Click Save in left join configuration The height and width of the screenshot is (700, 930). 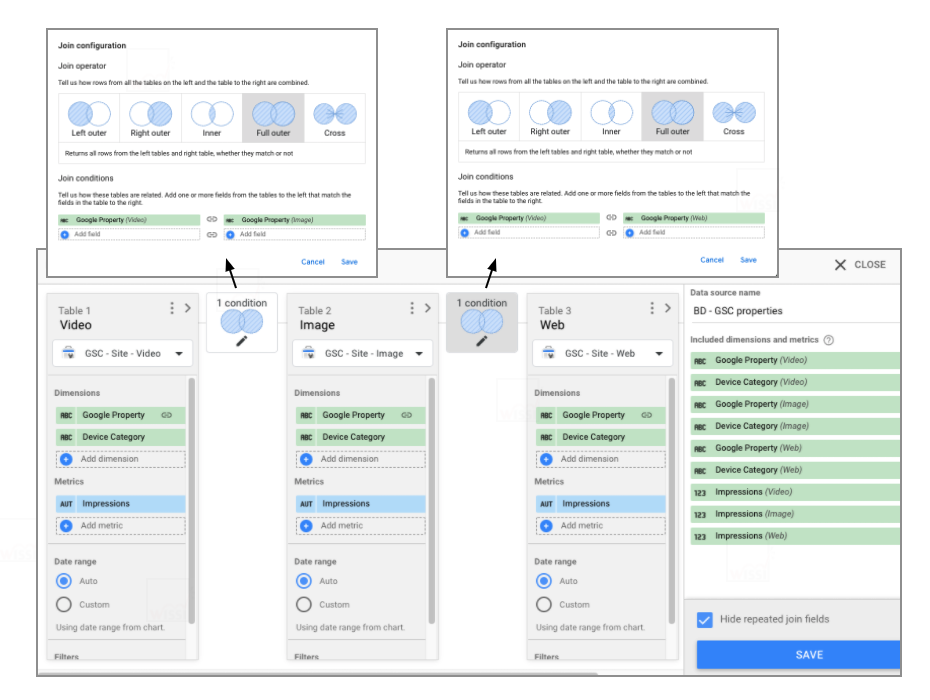point(349,262)
